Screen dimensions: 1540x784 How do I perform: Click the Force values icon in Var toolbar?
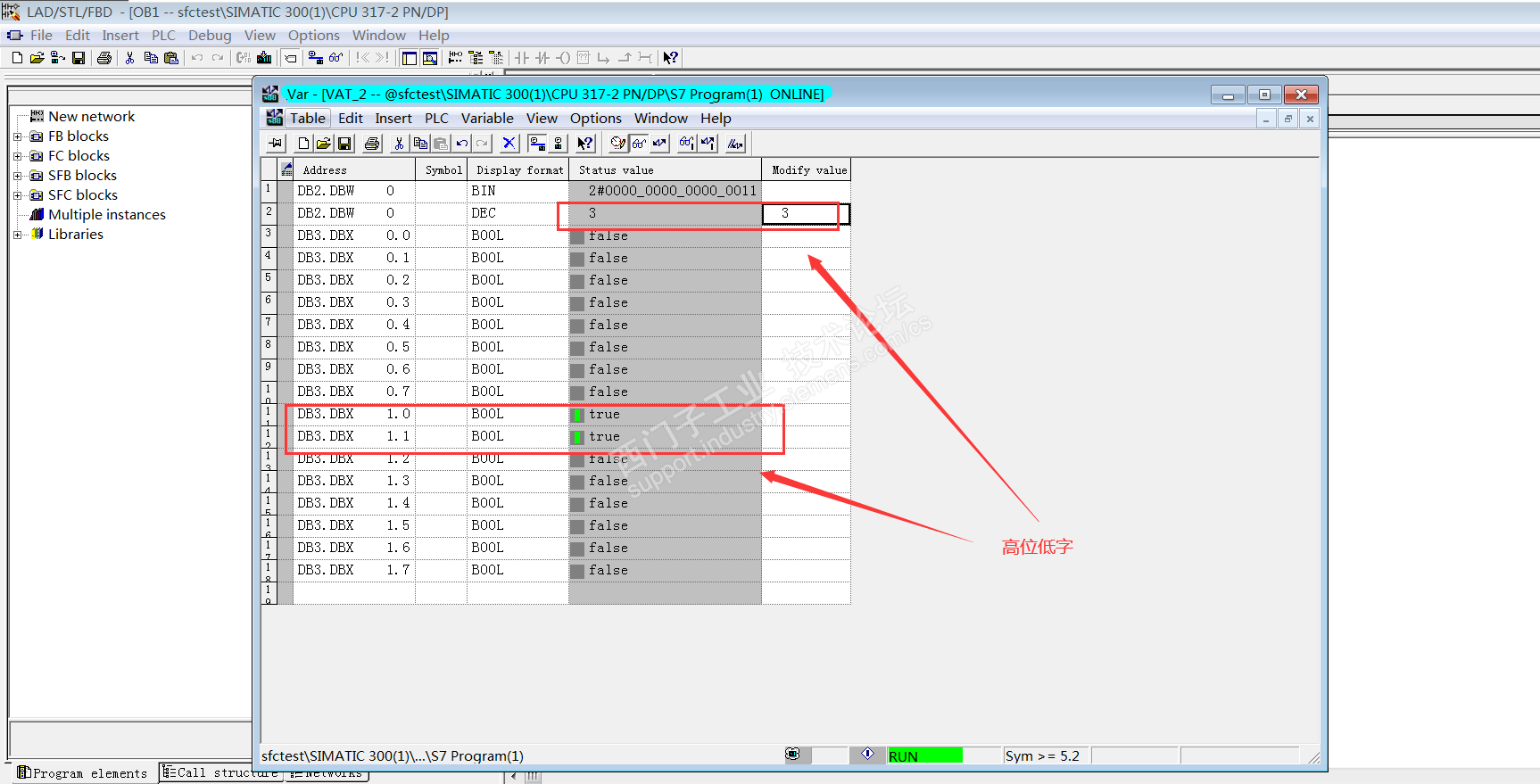tap(735, 144)
